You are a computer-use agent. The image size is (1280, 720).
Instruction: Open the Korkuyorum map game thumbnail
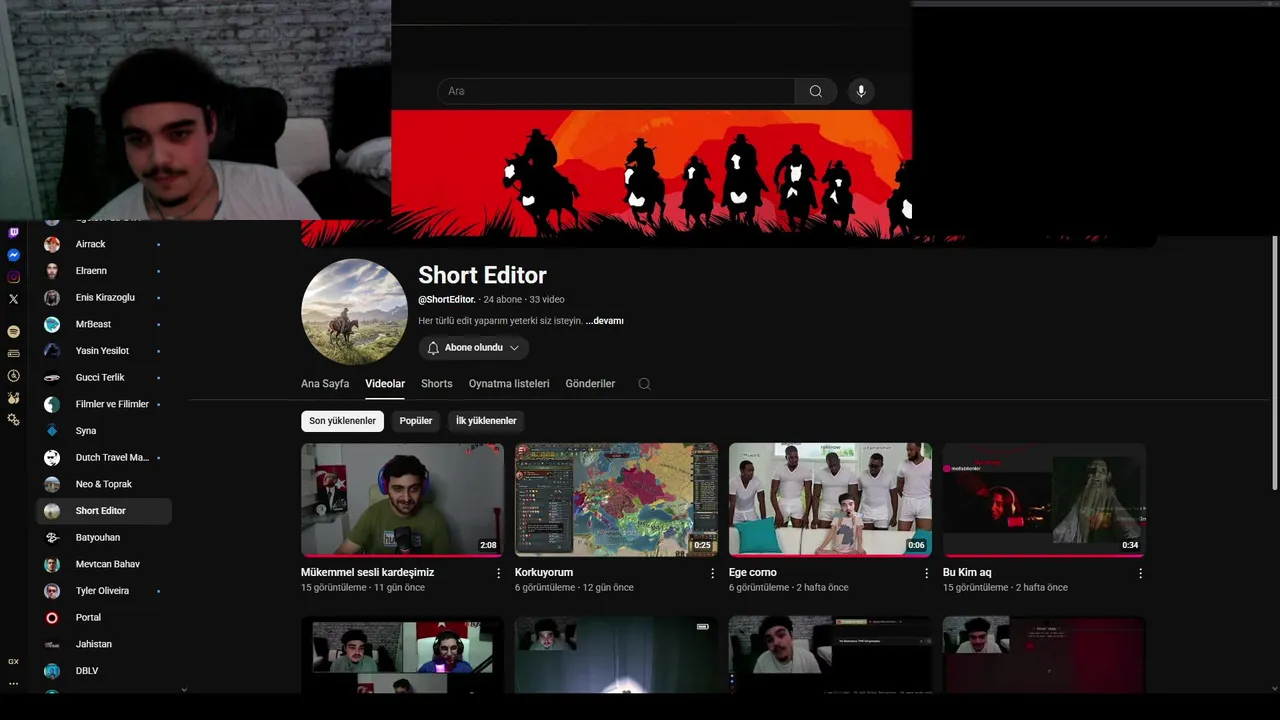616,500
